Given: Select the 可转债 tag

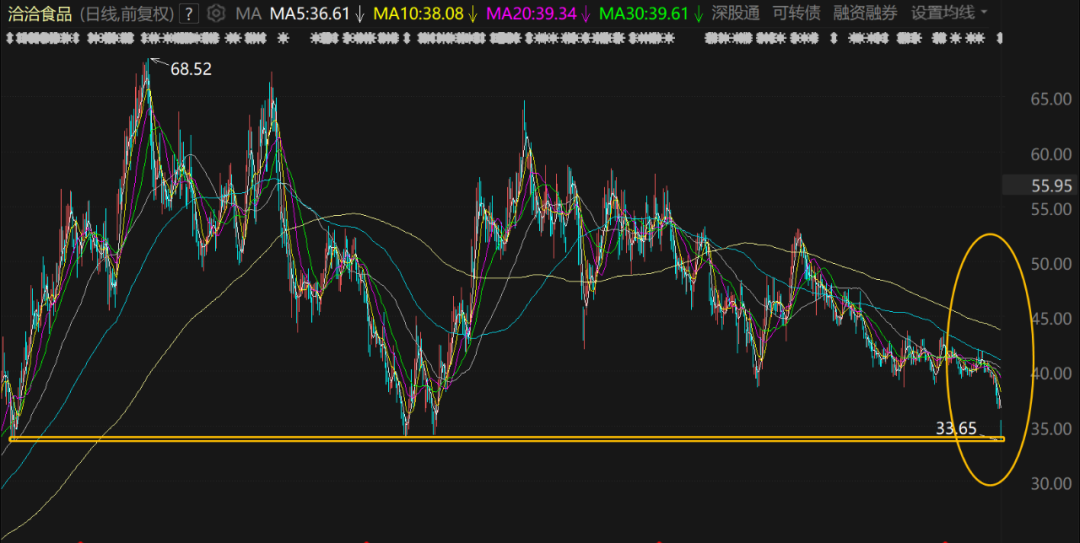Looking at the screenshot, I should [x=796, y=14].
